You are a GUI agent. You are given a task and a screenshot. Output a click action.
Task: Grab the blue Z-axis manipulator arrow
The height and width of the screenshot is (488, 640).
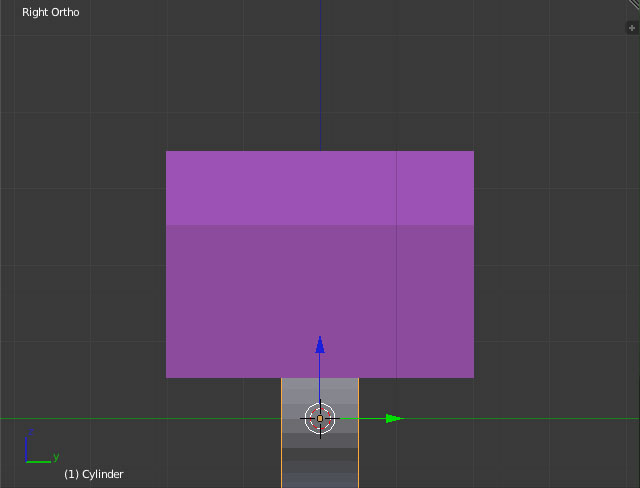coord(320,346)
